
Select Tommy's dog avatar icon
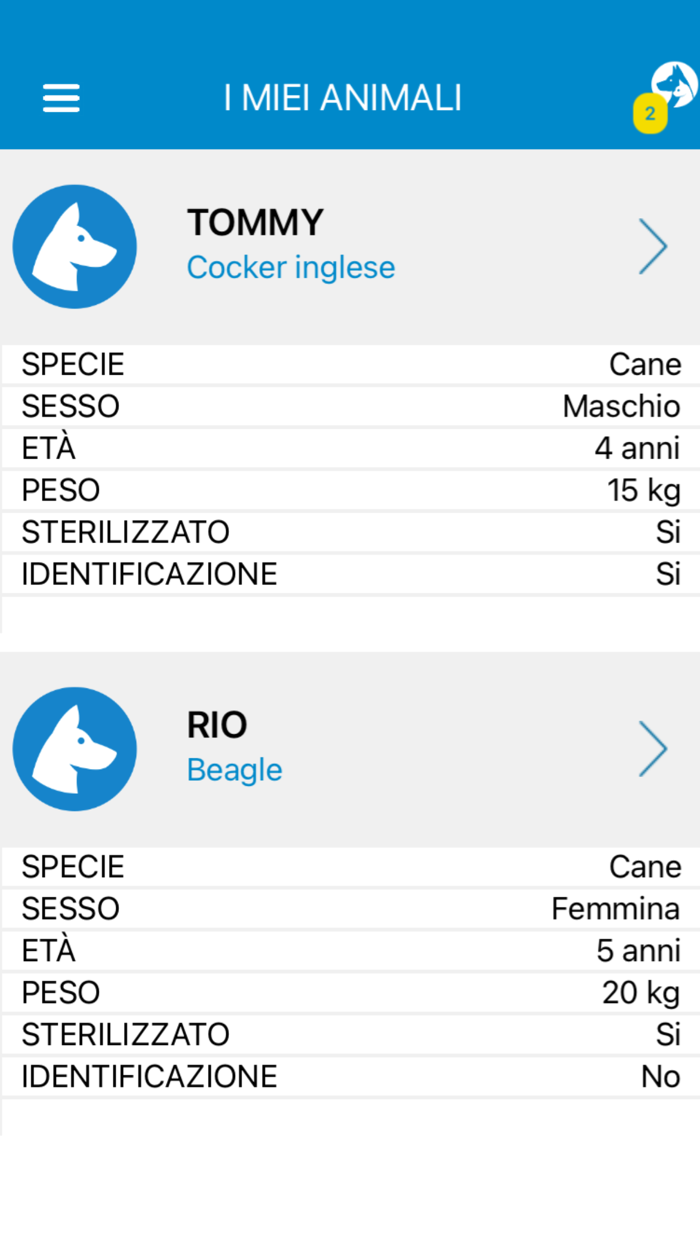[74, 246]
